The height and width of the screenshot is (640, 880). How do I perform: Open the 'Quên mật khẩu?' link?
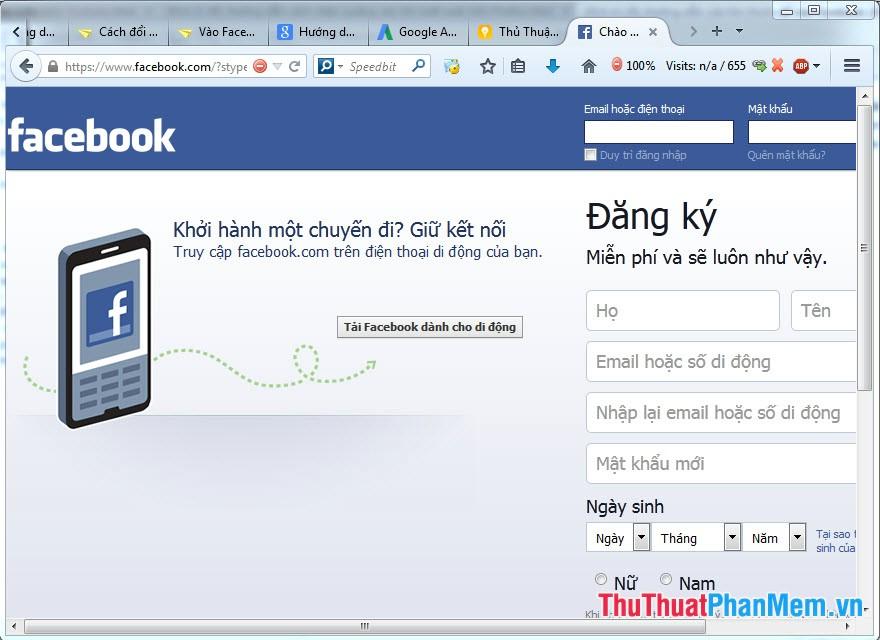coord(786,155)
